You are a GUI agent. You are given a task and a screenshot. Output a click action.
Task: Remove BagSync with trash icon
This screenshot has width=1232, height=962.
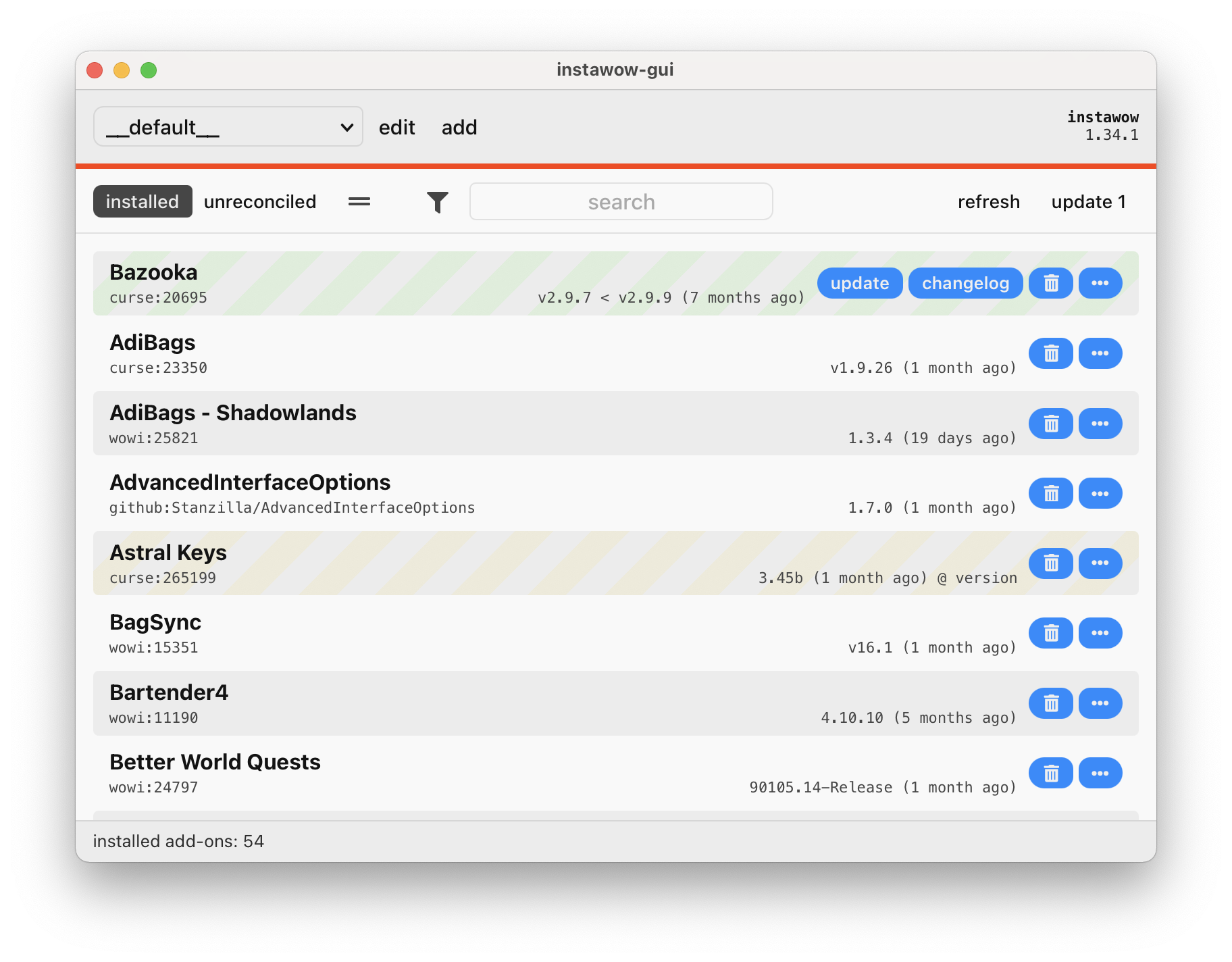click(x=1050, y=633)
